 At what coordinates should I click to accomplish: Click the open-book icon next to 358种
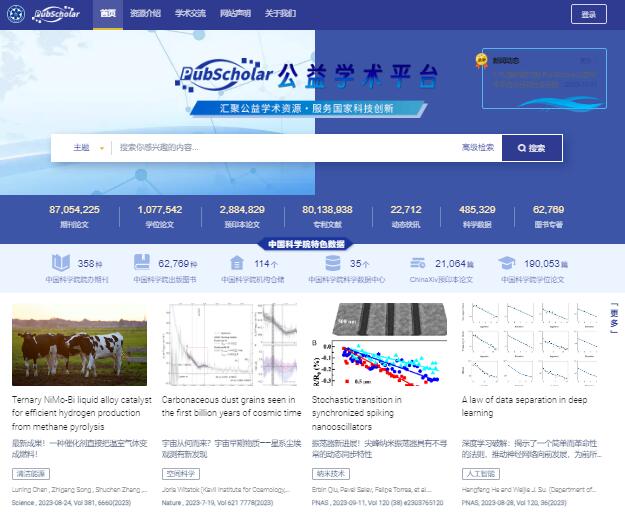point(61,263)
